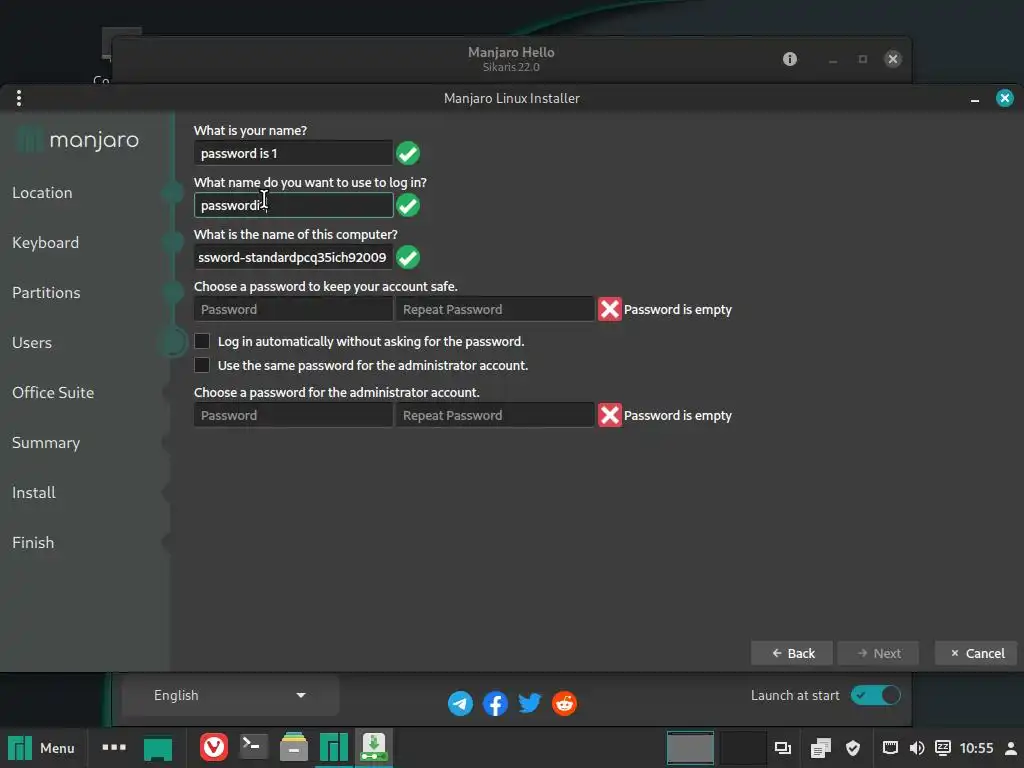Select the first workspace in pager

(690, 748)
